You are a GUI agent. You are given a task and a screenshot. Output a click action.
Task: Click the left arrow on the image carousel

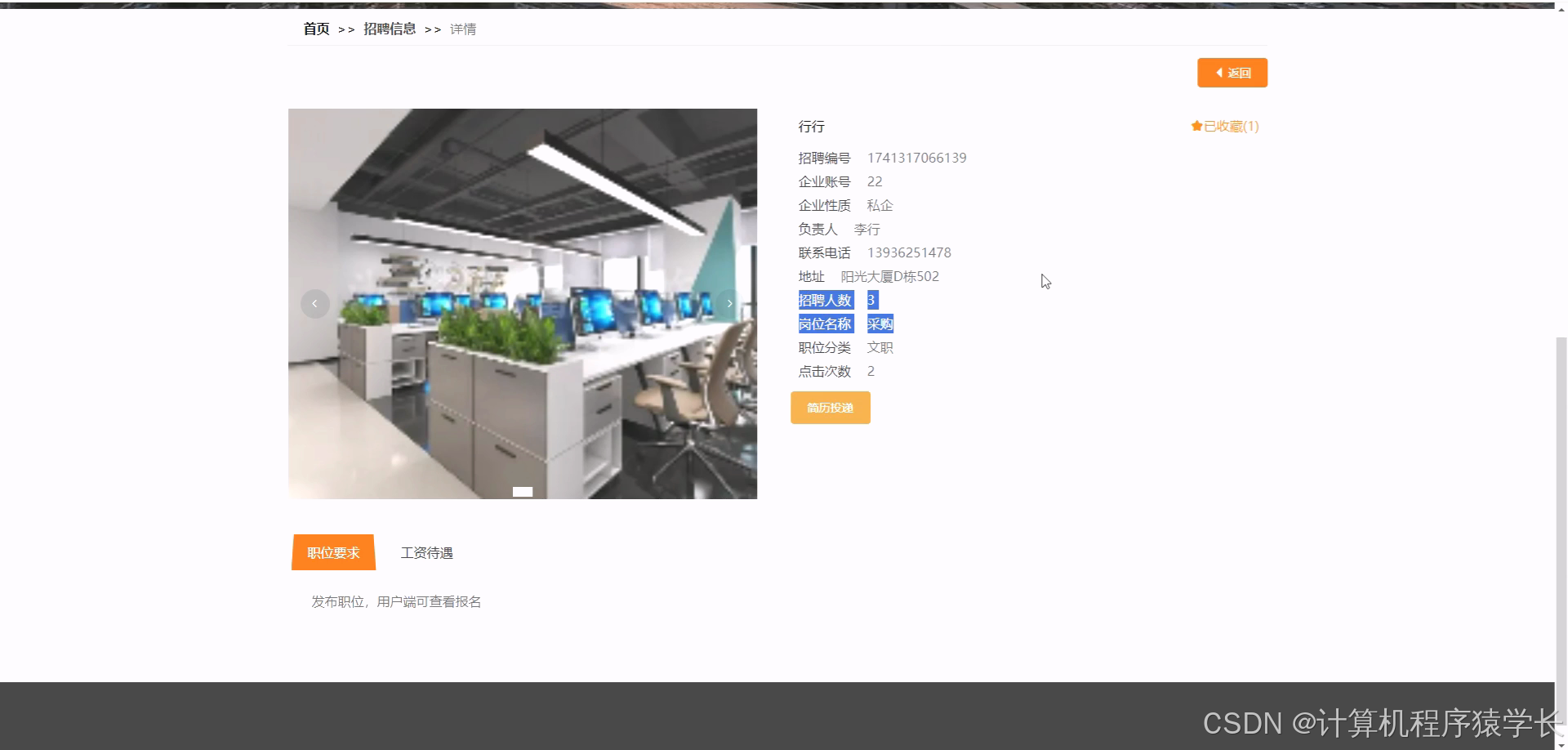[x=314, y=303]
